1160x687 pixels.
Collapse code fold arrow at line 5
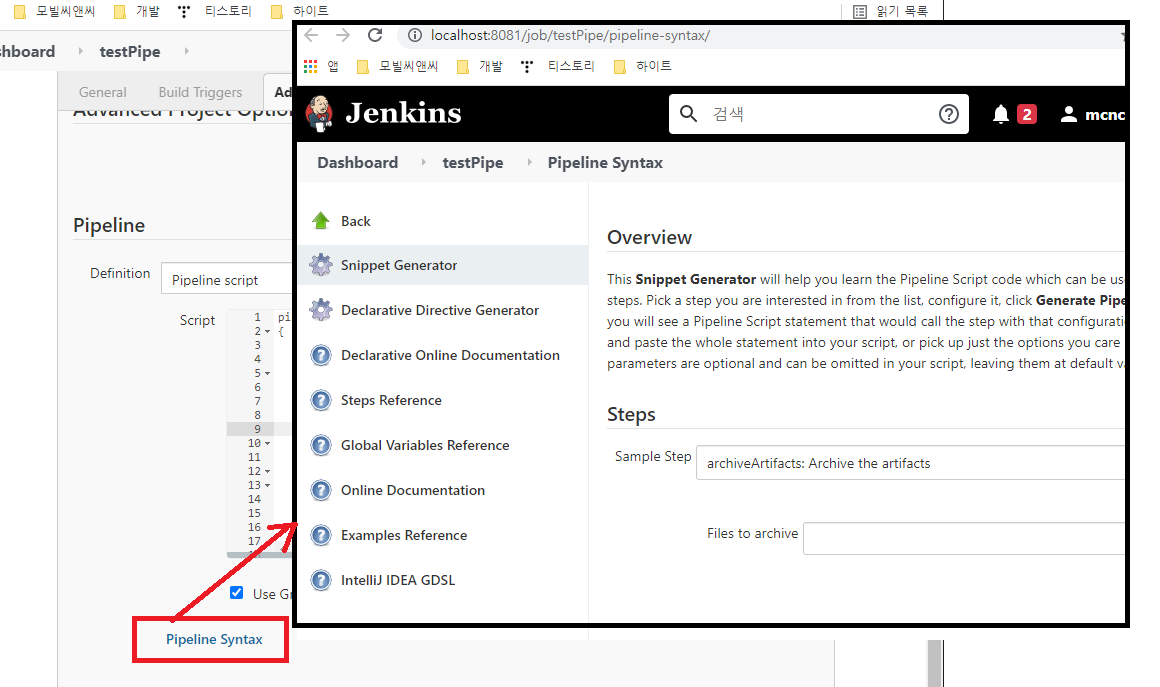coord(267,373)
